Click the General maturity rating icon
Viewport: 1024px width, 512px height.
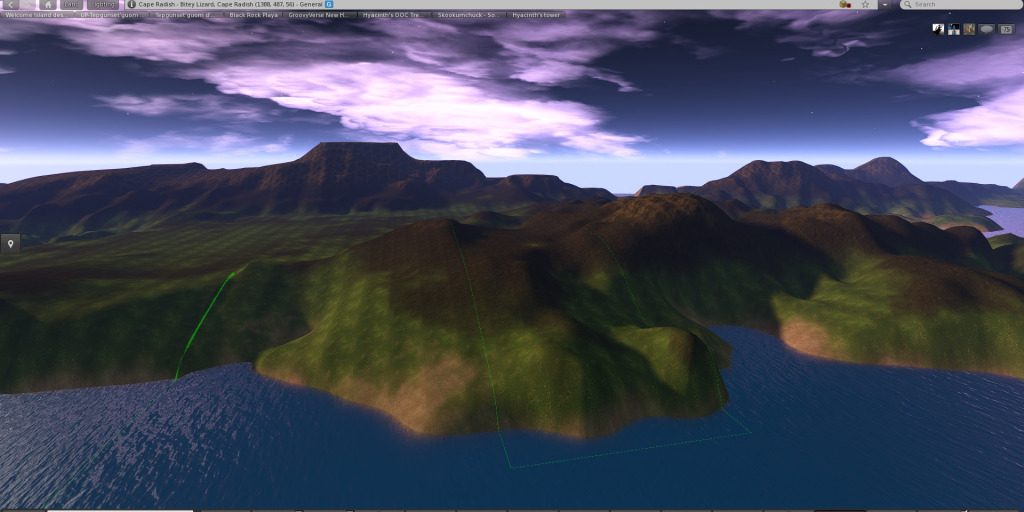[x=329, y=5]
